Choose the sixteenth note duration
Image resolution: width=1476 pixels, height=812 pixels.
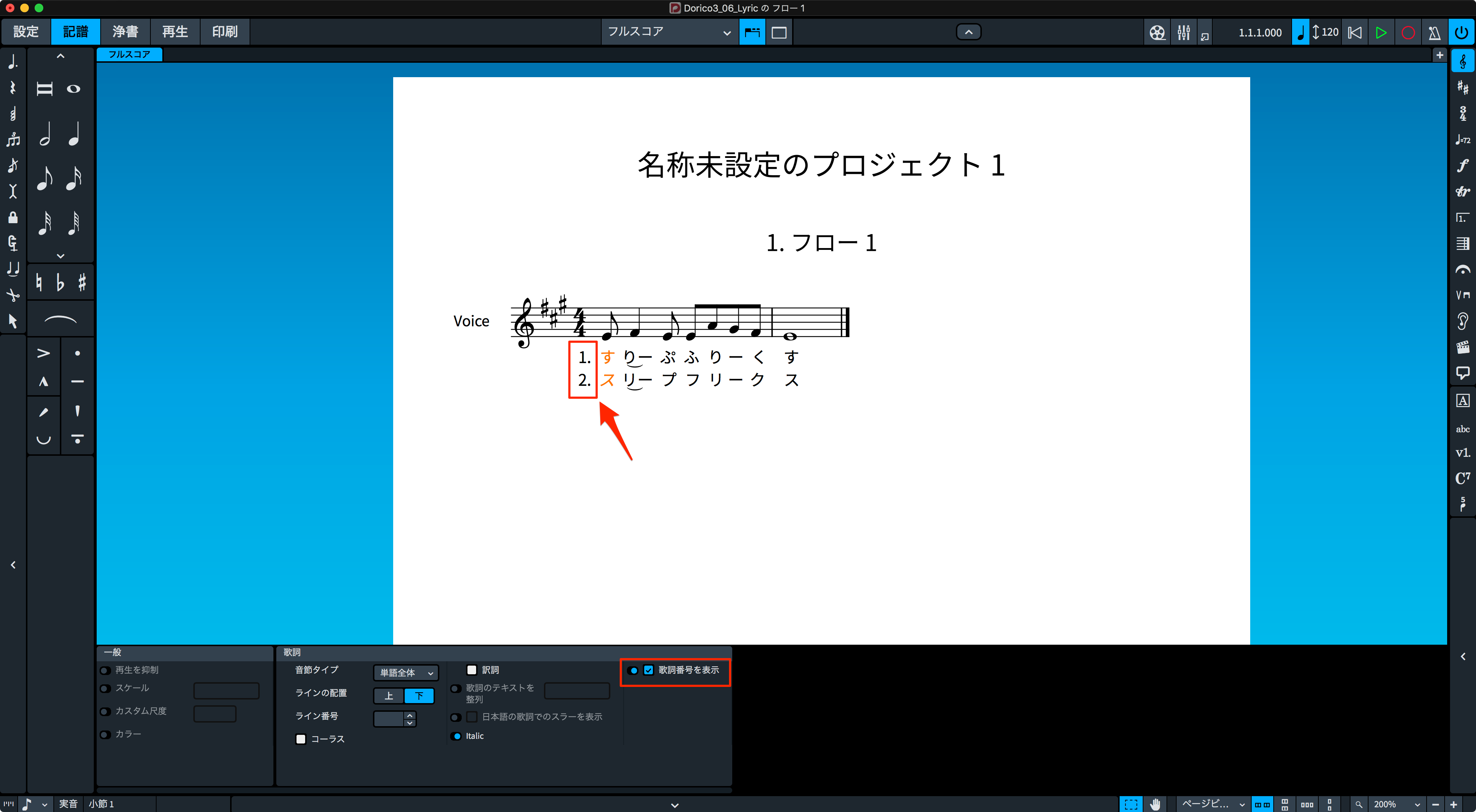pyautogui.click(x=73, y=178)
